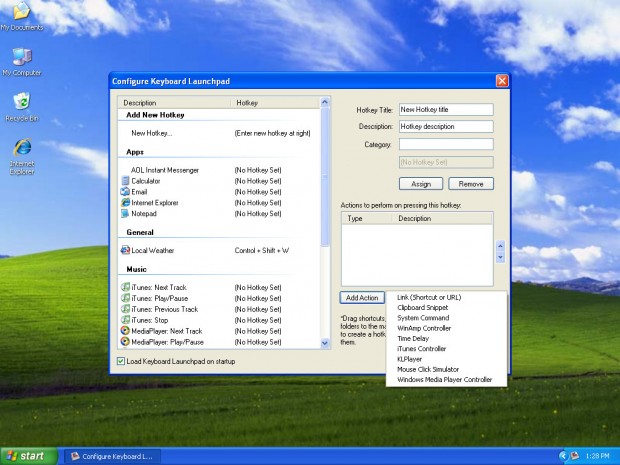Screen dimensions: 620x465
Task: Click the Local Weather icon
Action: coord(125,250)
